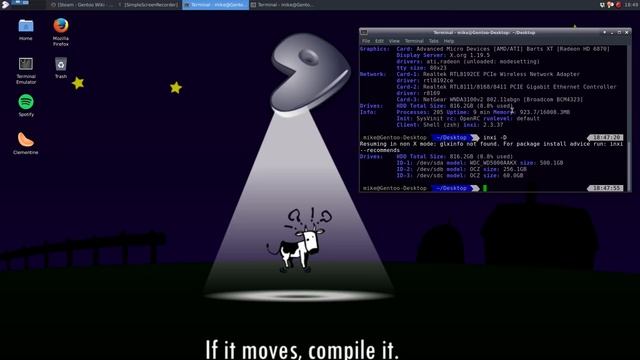Minimize the Terminal window
The height and width of the screenshot is (360, 640).
[612, 33]
